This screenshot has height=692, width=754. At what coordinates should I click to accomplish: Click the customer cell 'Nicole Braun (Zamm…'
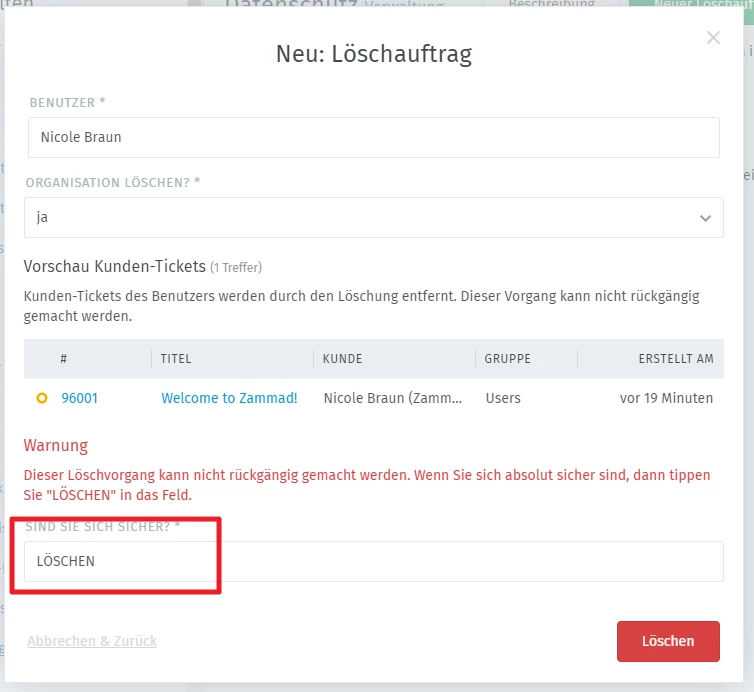coord(393,398)
